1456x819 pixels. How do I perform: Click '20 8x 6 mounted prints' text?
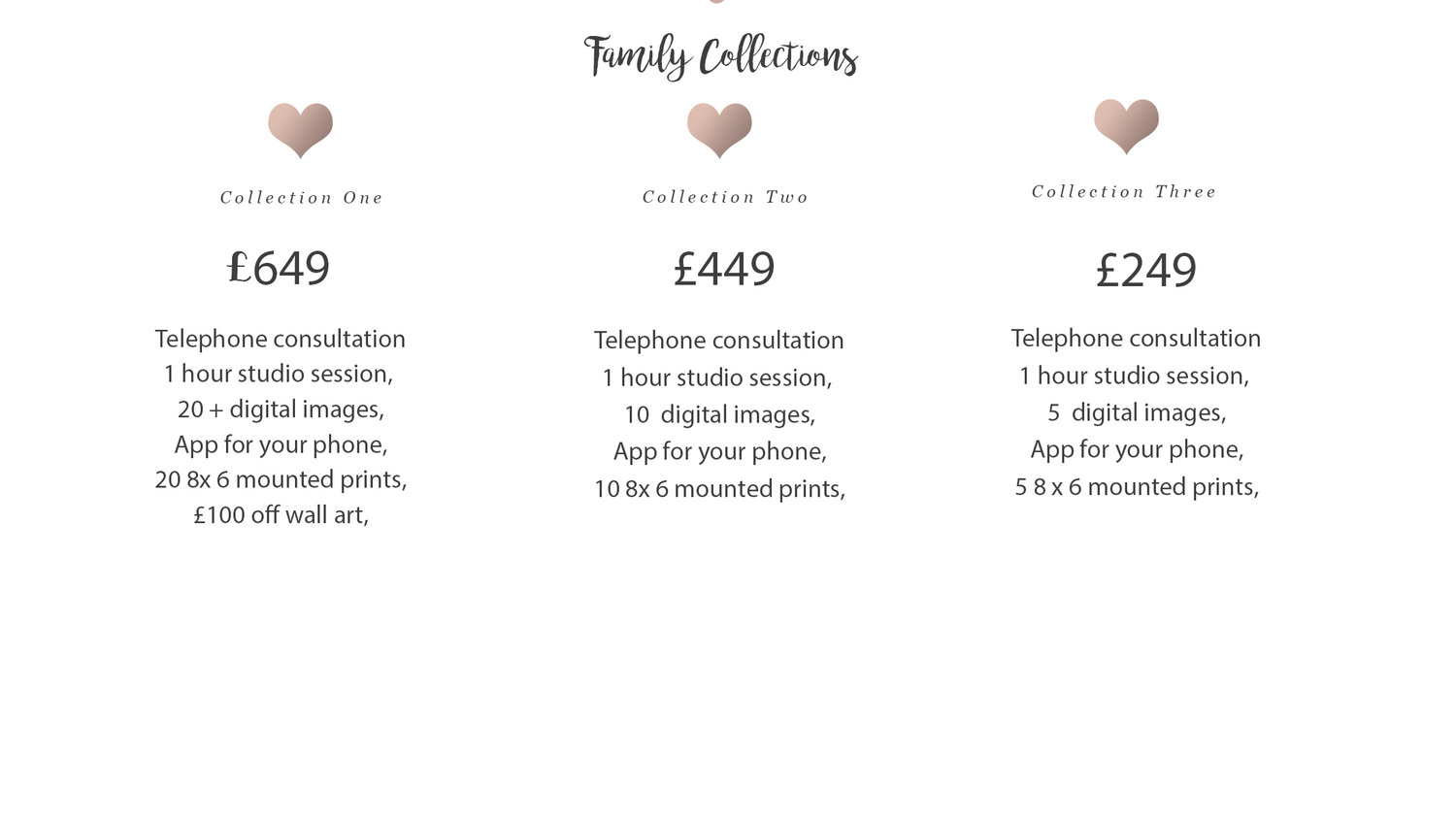tap(281, 480)
